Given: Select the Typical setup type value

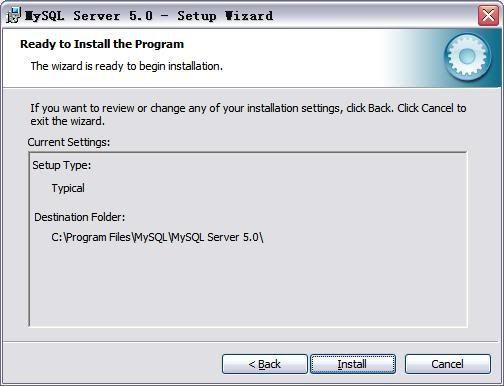Looking at the screenshot, I should [x=68, y=188].
